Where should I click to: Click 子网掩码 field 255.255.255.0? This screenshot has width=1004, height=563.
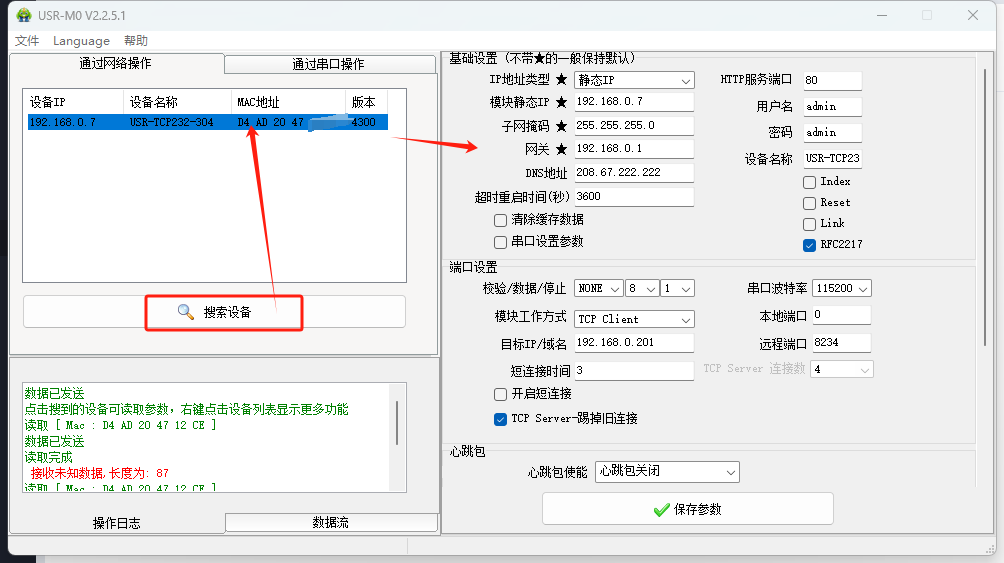634,126
